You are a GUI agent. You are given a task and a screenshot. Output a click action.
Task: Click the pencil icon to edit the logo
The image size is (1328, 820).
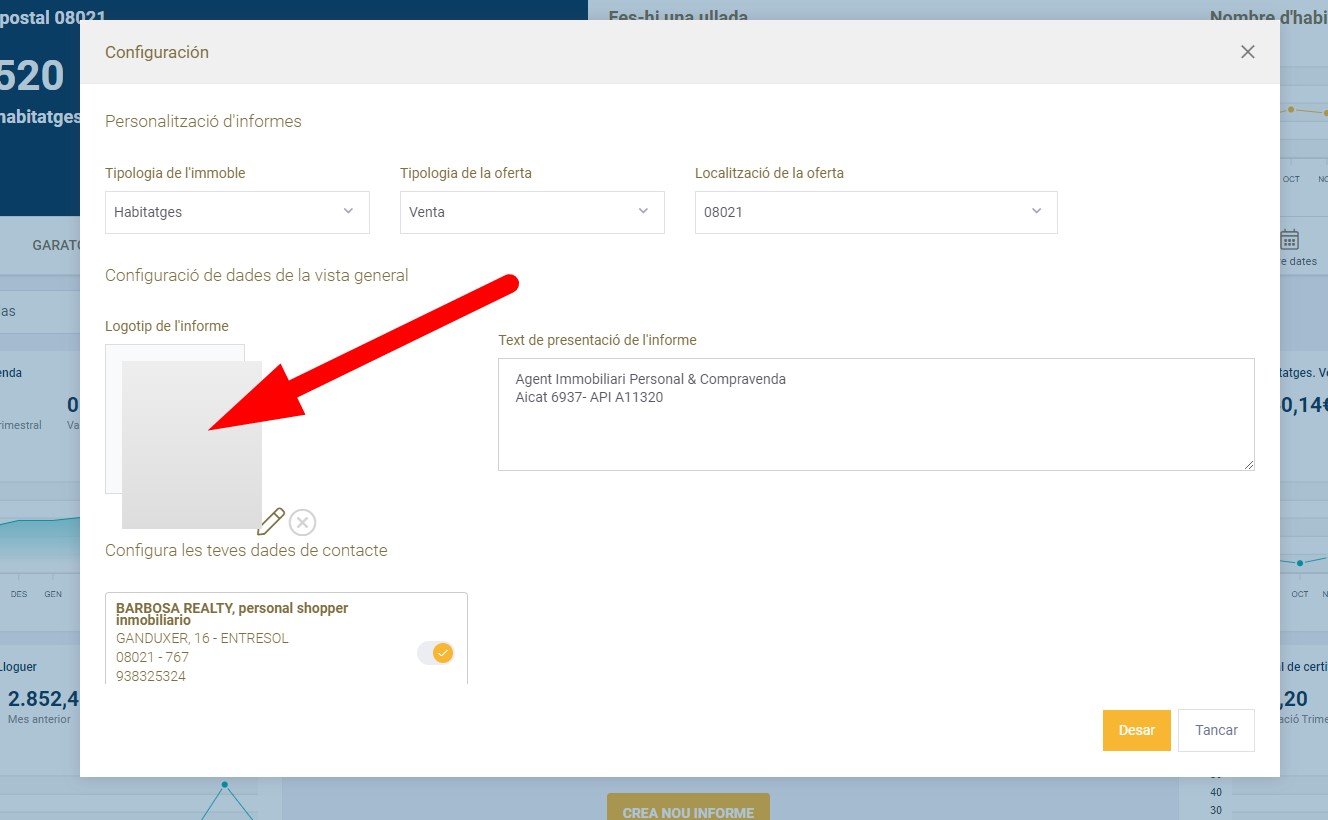[x=271, y=522]
